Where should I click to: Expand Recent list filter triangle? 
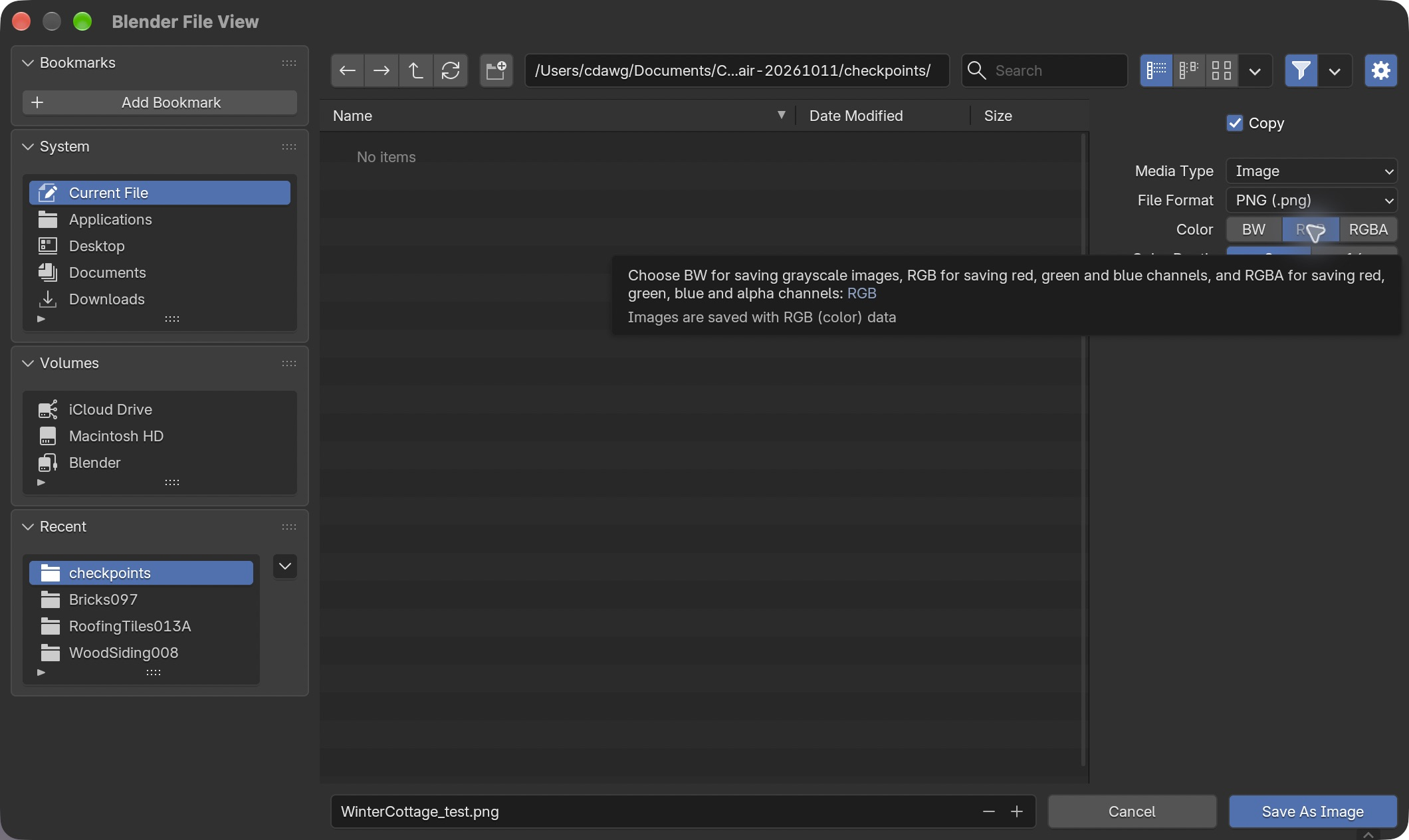pyautogui.click(x=41, y=673)
